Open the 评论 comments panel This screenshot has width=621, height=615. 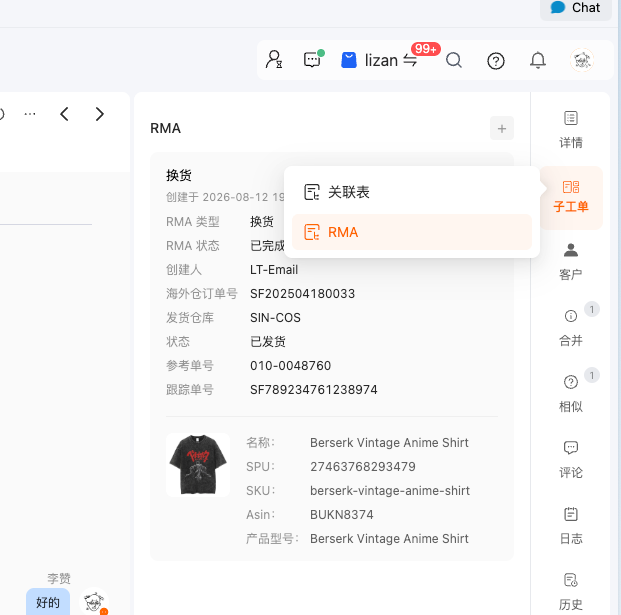pos(571,459)
